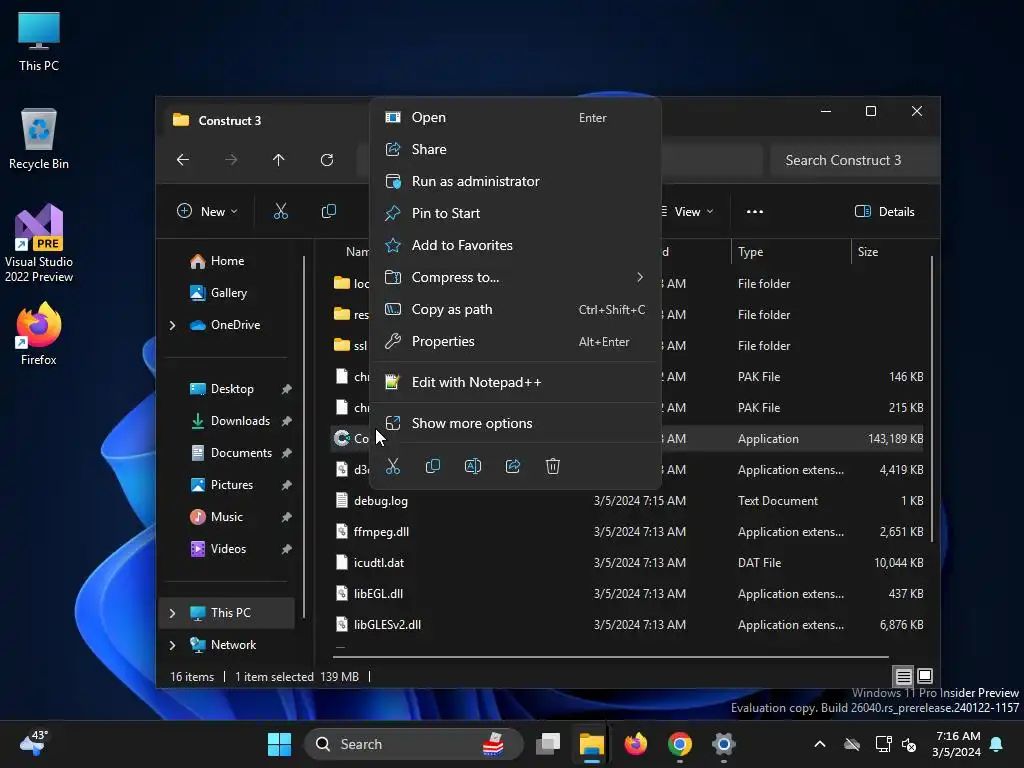
Task: Choose Edit with Notepad++
Action: click(x=516, y=383)
